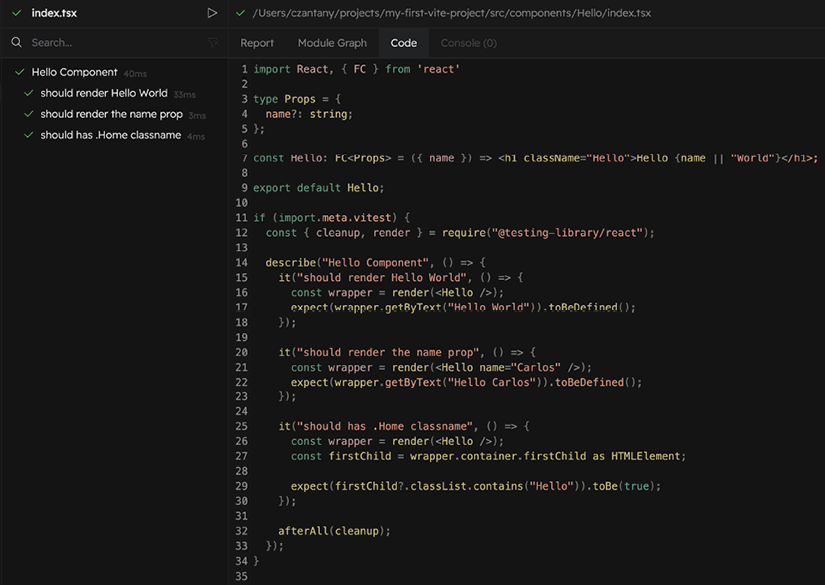This screenshot has width=825, height=585.
Task: Select 'should render the name prop' test
Action: click(111, 114)
